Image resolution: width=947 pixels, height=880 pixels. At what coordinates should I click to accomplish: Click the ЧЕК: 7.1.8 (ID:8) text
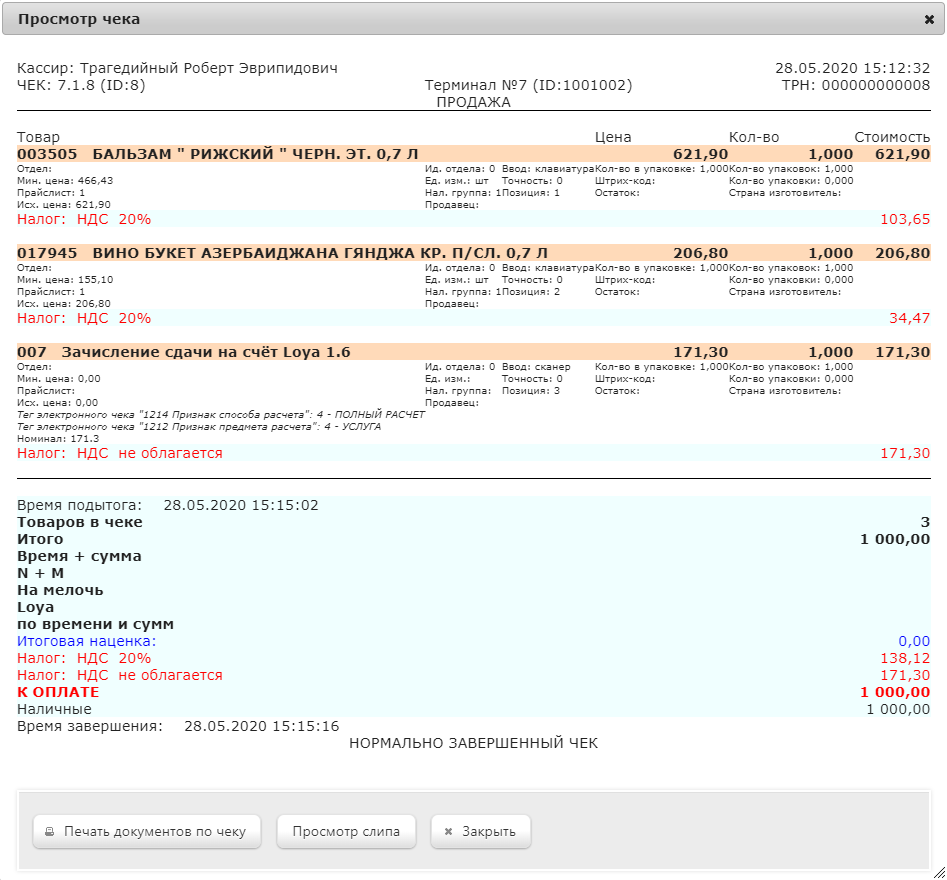81,85
